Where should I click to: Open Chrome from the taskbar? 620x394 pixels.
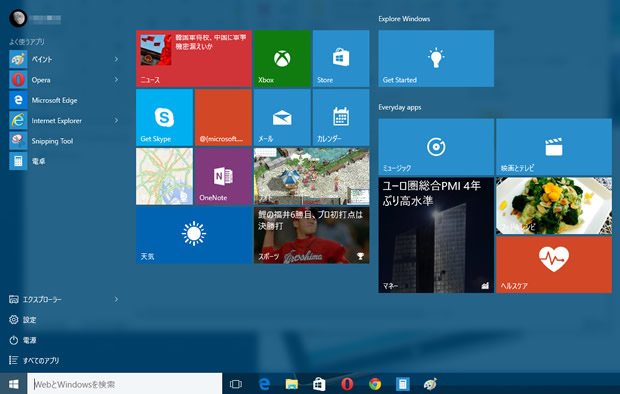click(x=375, y=384)
